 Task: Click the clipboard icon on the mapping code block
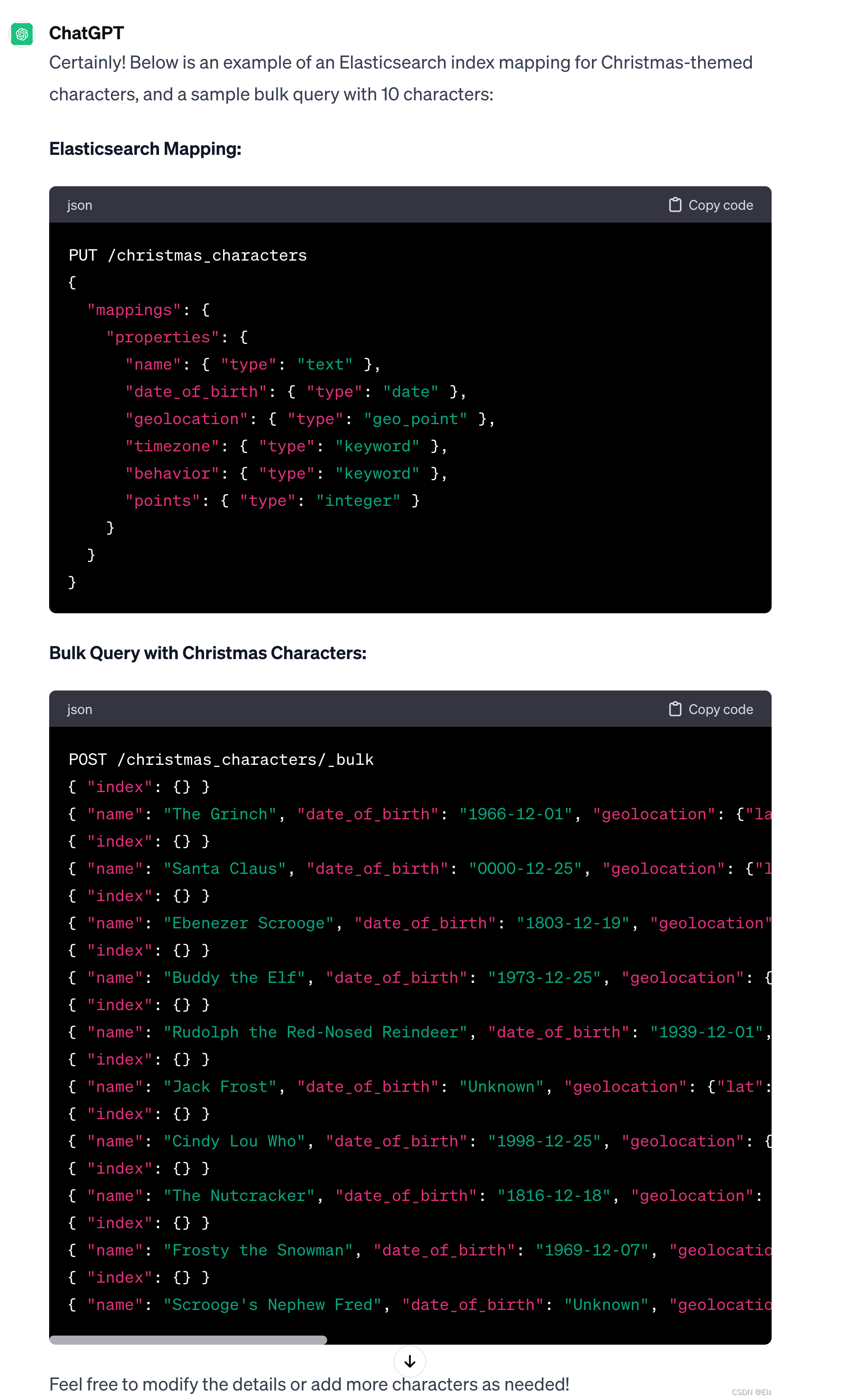pos(676,204)
